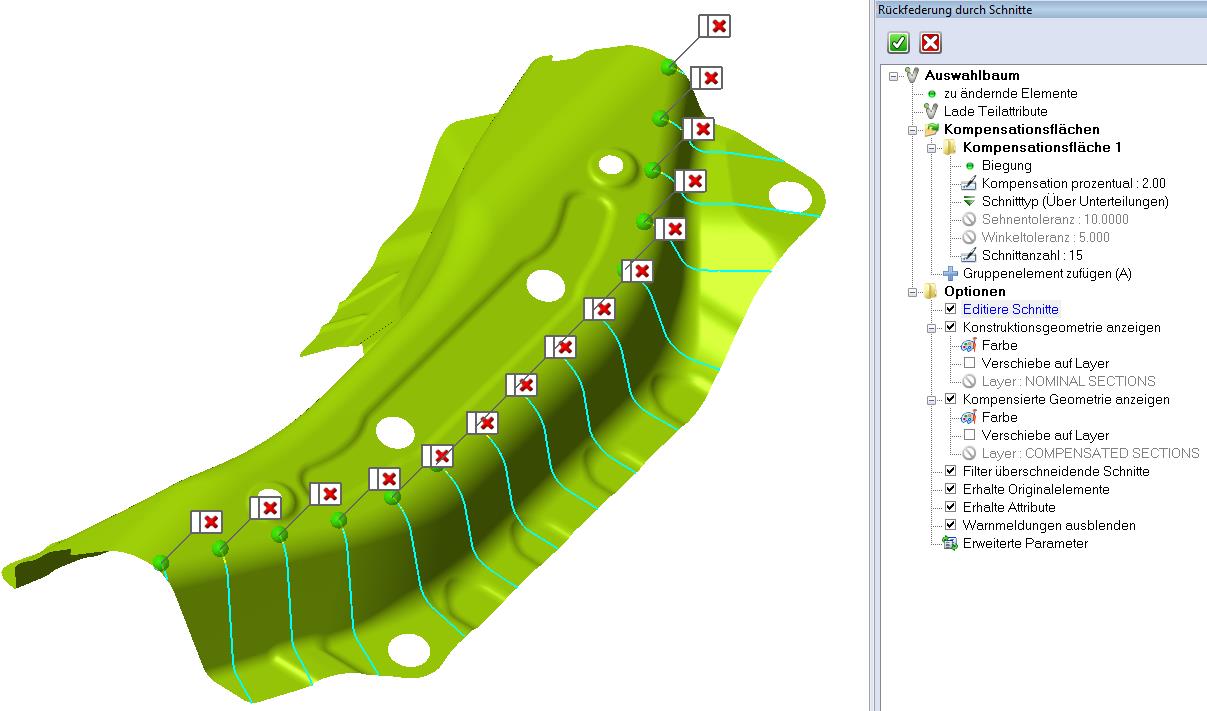Screen dimensions: 1207x711
Task: Select the Biegung tree entry
Action: (1006, 165)
